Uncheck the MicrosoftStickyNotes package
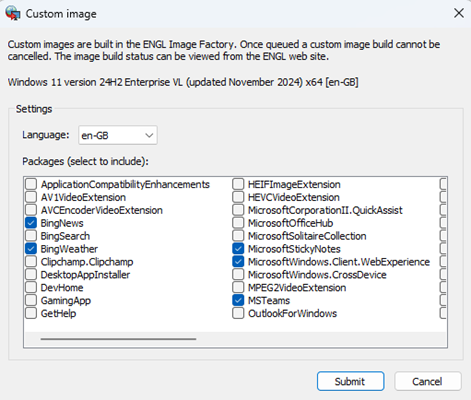Screen dimensions: 471x400 coord(238,249)
